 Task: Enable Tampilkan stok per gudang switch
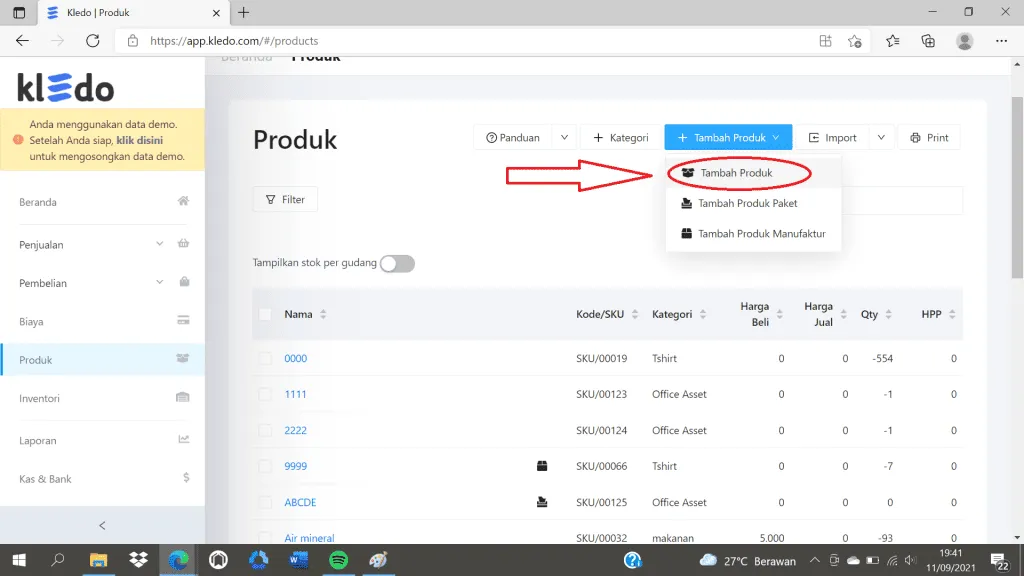point(396,263)
